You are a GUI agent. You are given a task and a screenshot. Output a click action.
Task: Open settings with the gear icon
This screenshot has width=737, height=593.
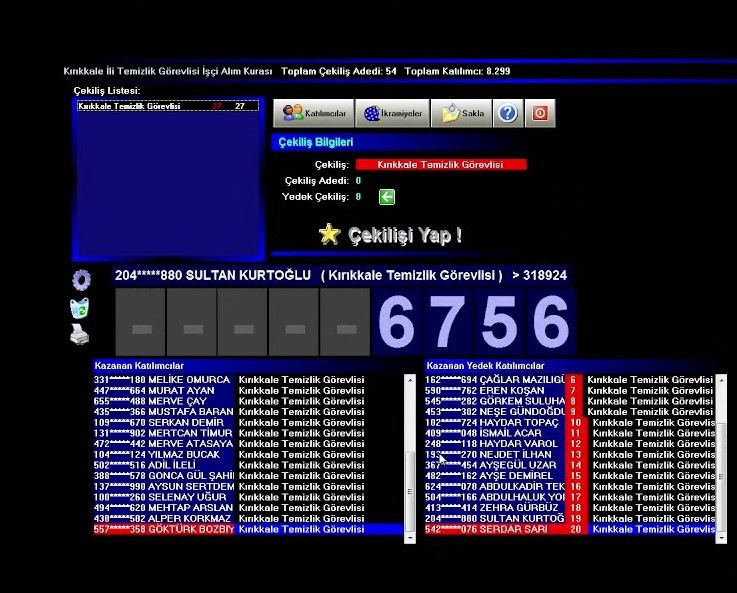[x=80, y=280]
